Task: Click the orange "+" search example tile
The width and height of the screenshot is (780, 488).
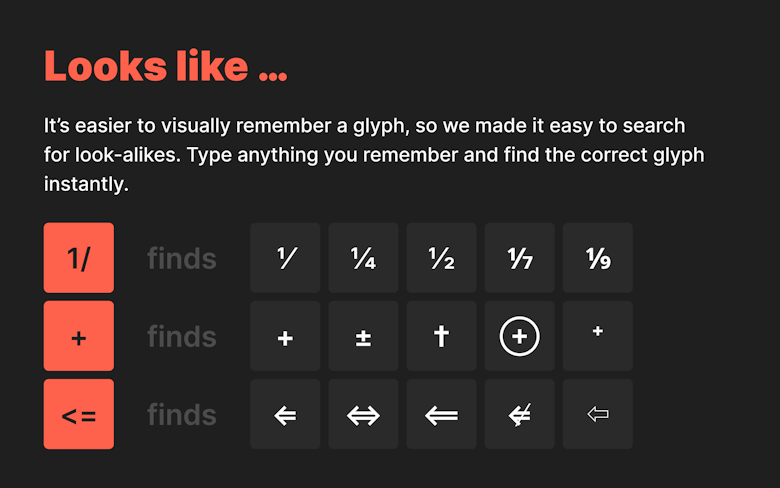Action: click(79, 336)
